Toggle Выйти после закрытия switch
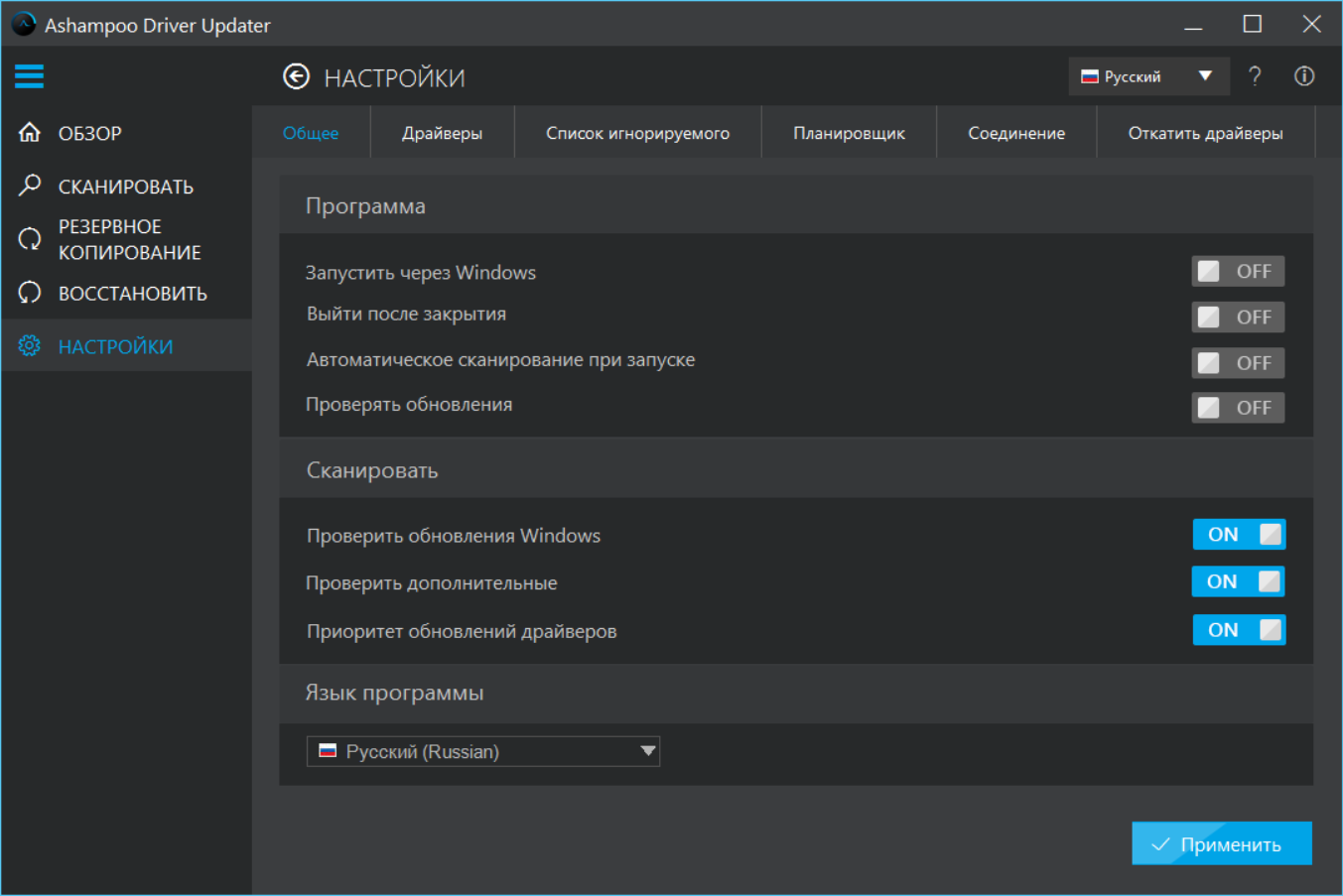 tap(1238, 317)
